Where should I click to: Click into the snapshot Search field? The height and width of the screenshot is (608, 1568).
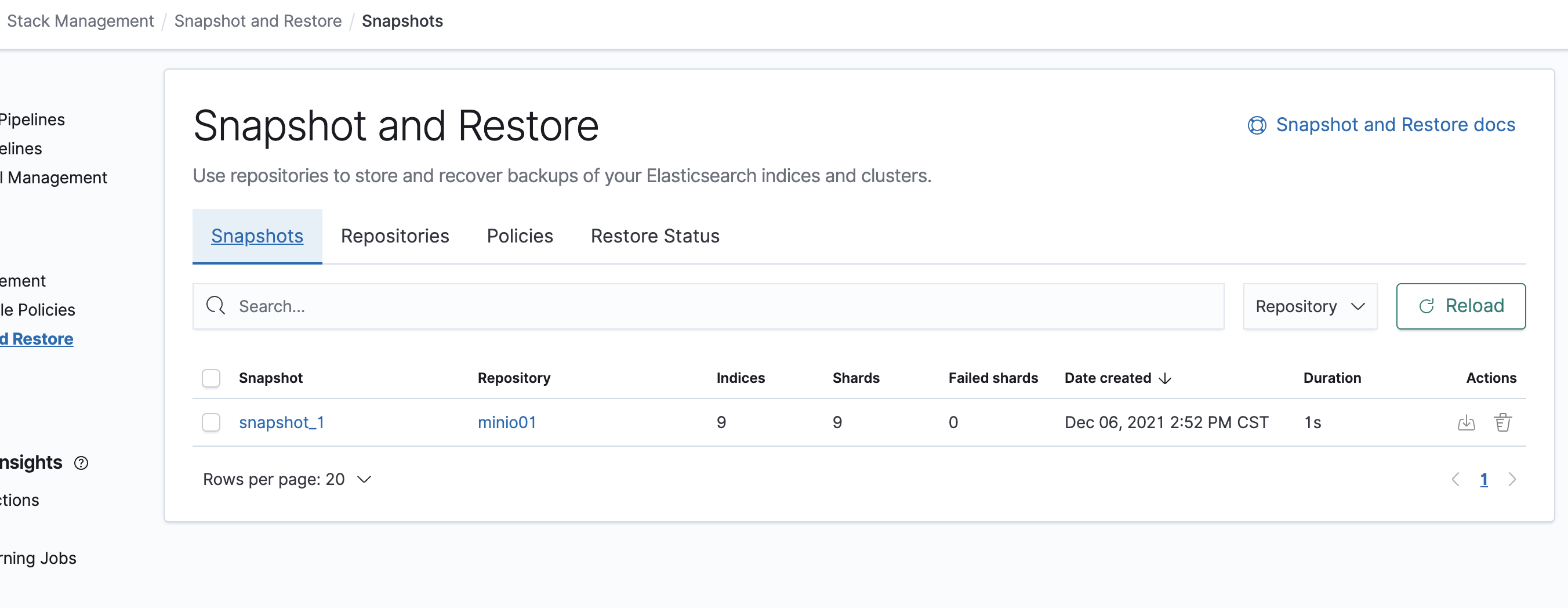tap(718, 306)
